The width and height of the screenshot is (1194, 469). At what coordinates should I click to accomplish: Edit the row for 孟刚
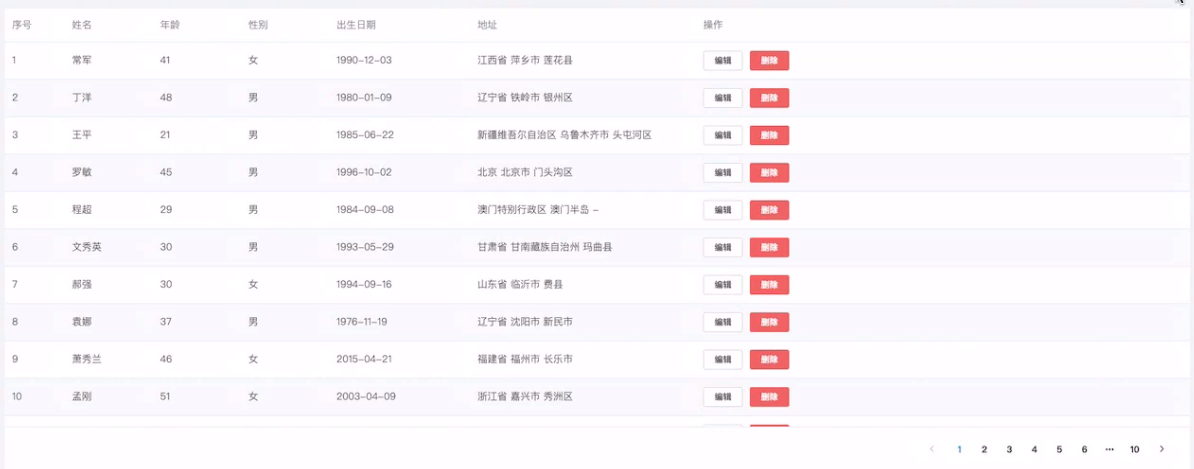coord(723,397)
